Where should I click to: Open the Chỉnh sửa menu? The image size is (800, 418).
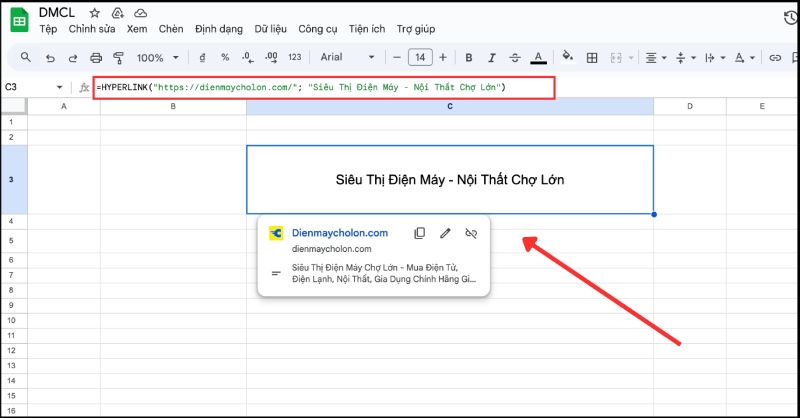point(92,29)
